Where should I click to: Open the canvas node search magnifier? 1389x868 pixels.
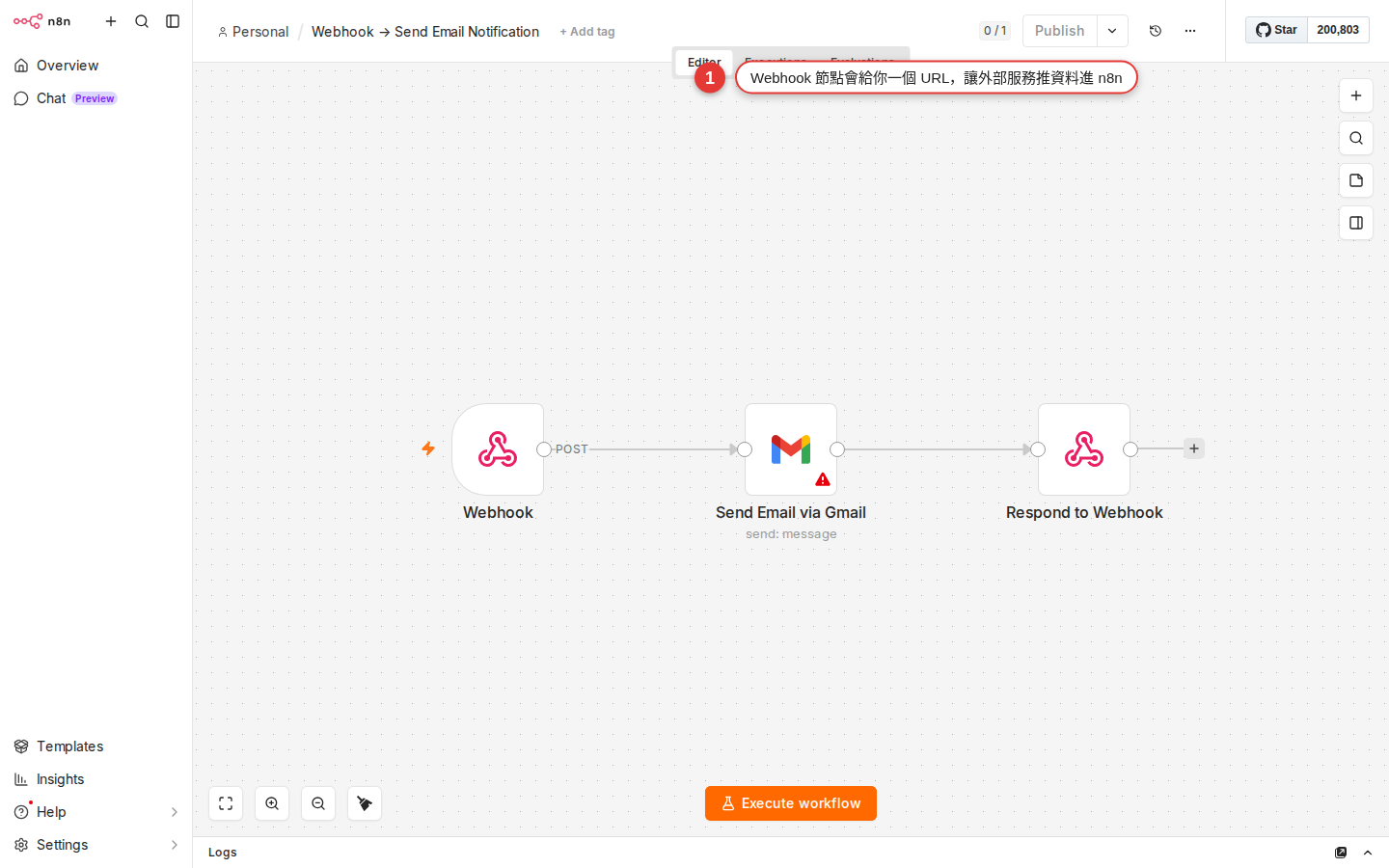pyautogui.click(x=1356, y=138)
